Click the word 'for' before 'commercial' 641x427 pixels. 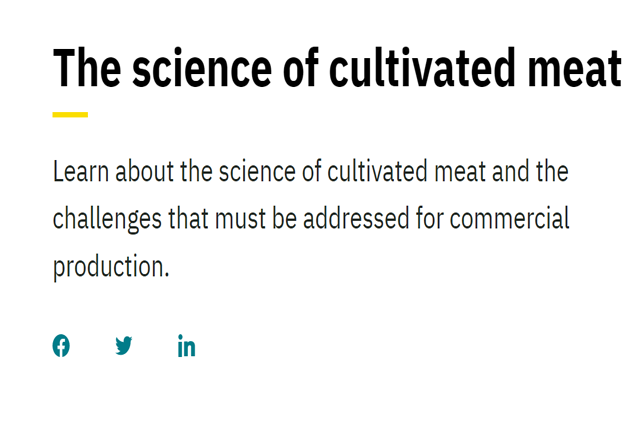(x=430, y=218)
